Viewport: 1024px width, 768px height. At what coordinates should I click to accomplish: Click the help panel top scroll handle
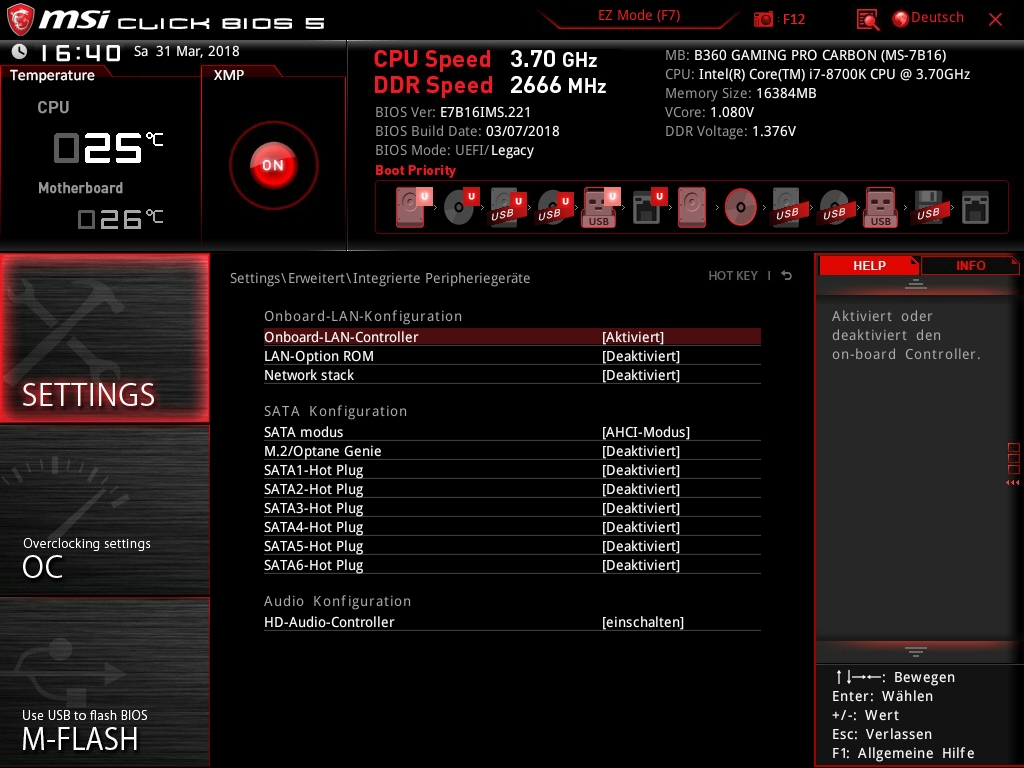(916, 283)
